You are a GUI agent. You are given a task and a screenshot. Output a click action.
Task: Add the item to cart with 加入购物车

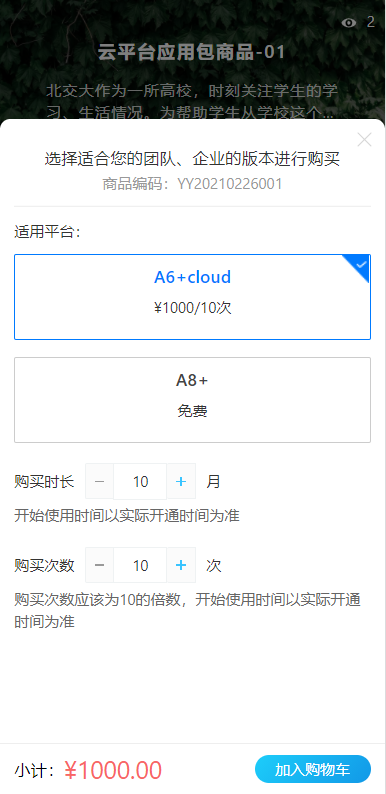pos(313,770)
